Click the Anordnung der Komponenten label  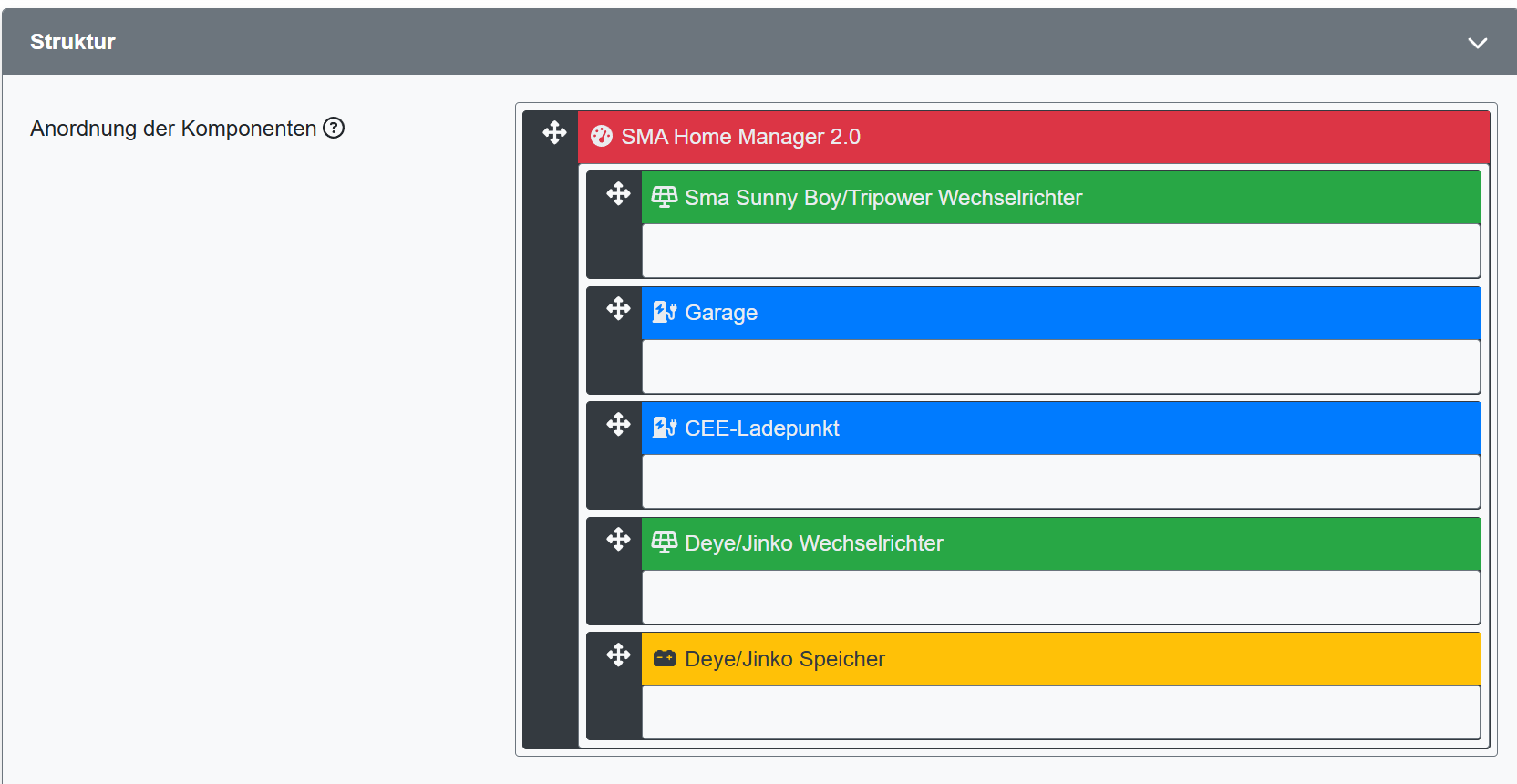point(173,129)
